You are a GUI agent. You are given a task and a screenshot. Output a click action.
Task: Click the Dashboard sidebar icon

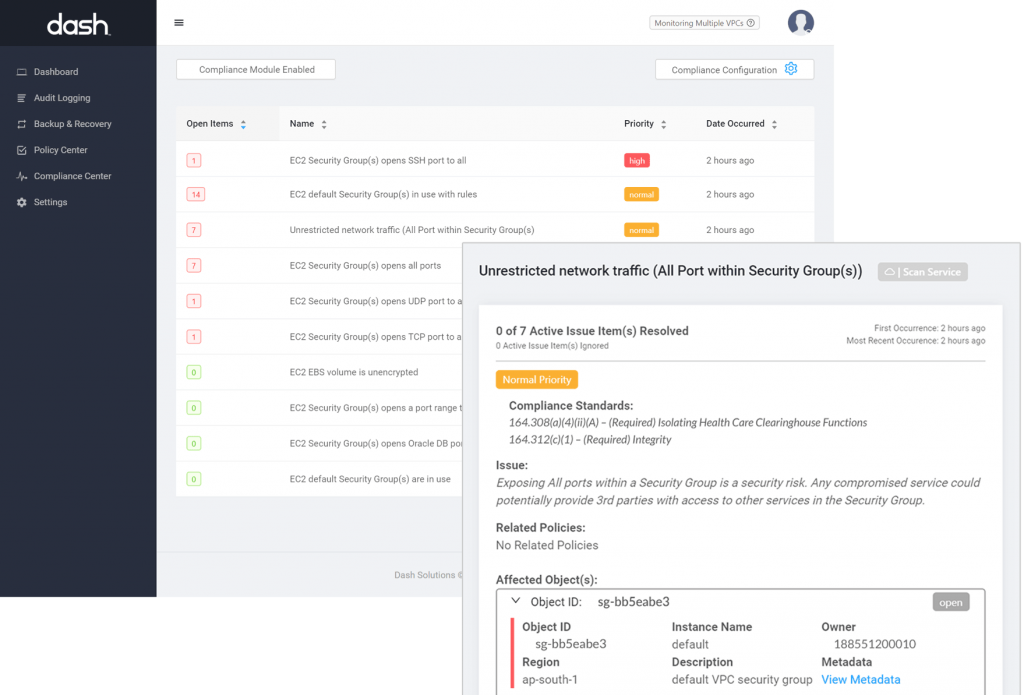22,72
